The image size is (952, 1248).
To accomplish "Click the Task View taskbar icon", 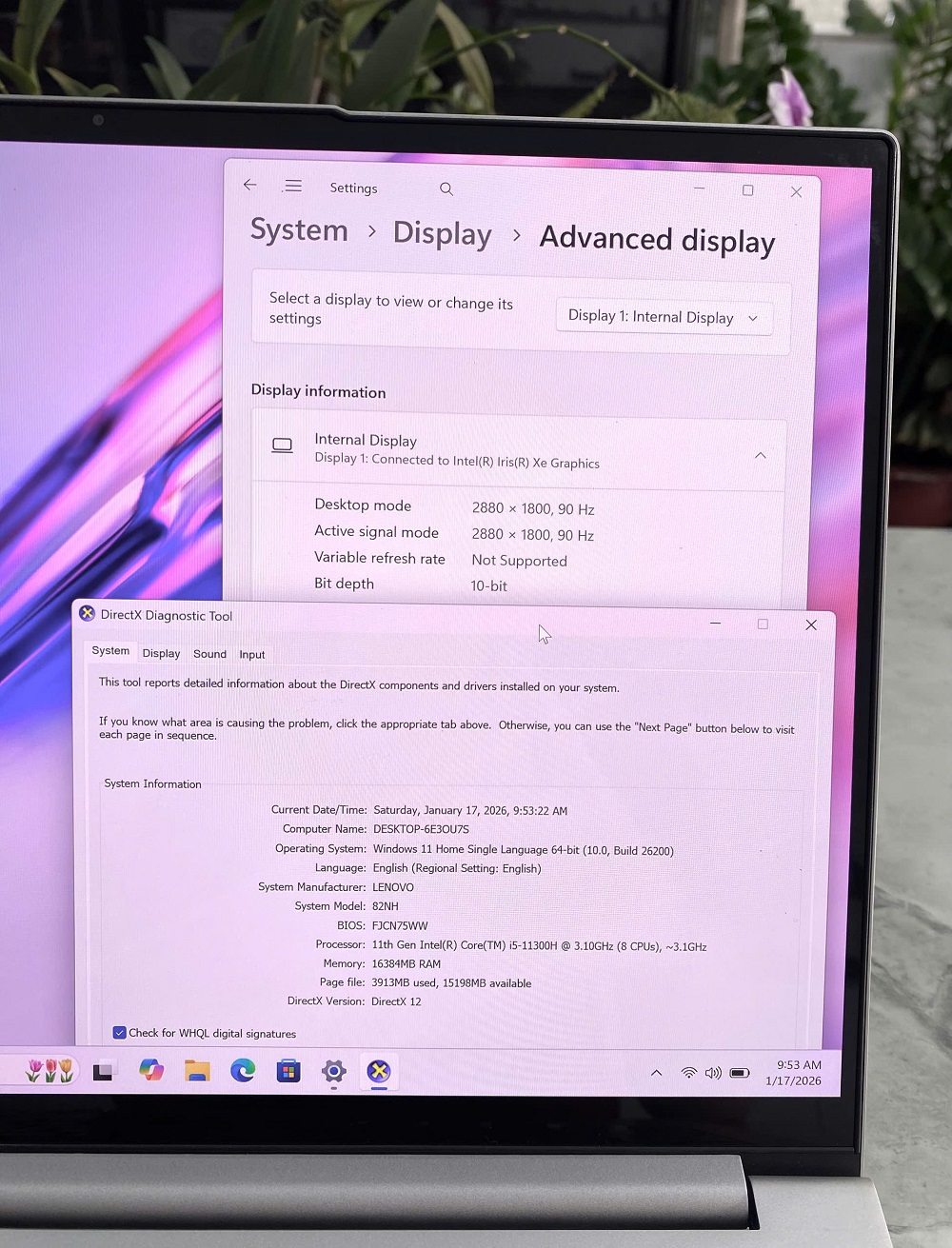I will [104, 1072].
